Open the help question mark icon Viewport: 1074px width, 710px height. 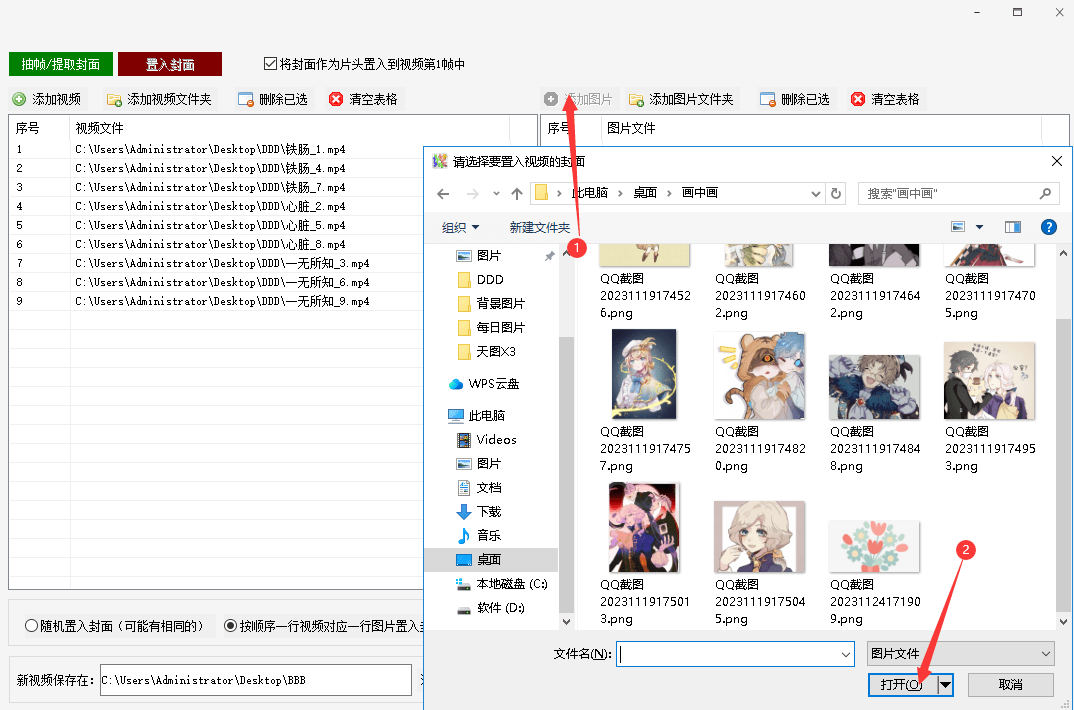click(1048, 227)
